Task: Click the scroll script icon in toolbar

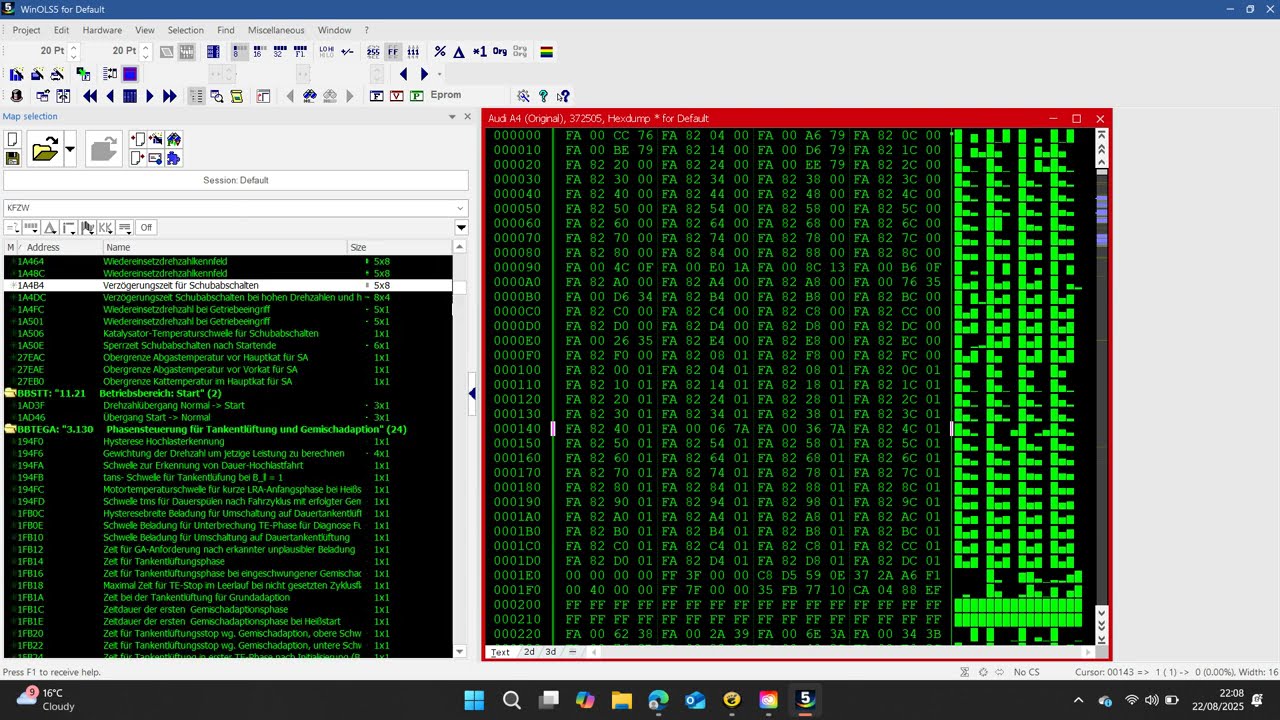Action: click(x=236, y=96)
